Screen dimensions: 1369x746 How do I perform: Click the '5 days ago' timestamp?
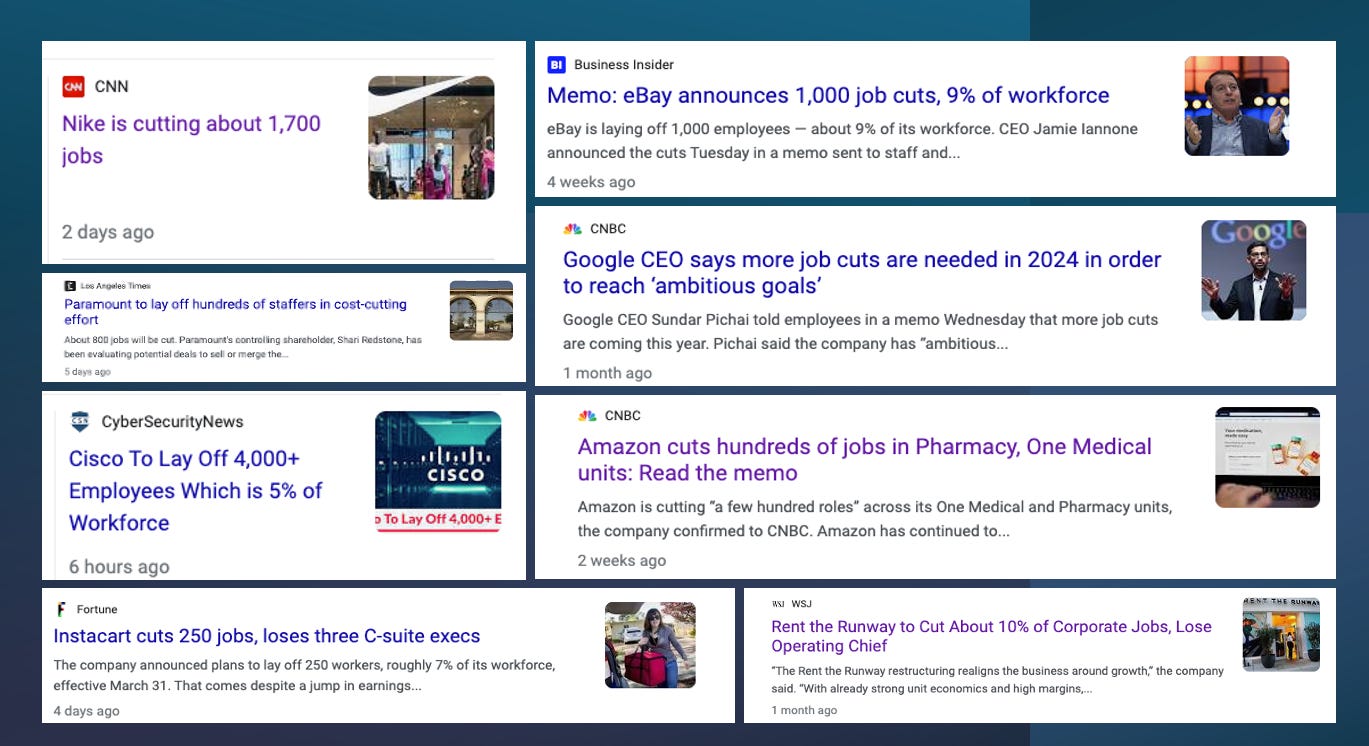pyautogui.click(x=88, y=372)
